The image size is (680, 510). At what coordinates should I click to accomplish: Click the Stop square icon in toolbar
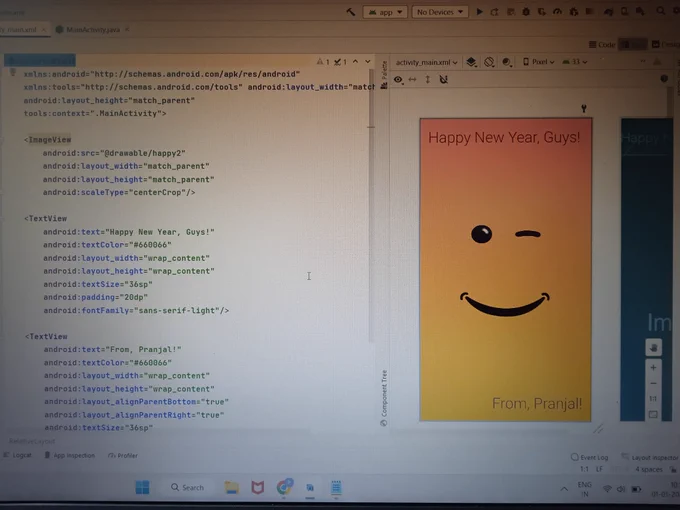click(589, 12)
